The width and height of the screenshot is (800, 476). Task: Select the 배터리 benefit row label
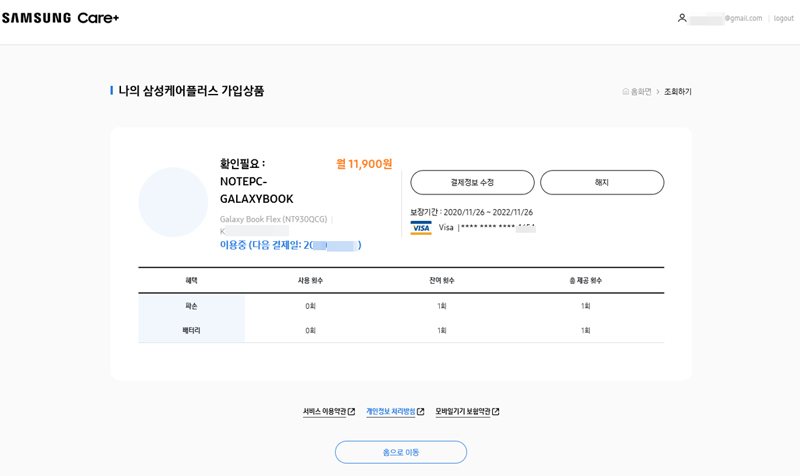[x=191, y=330]
